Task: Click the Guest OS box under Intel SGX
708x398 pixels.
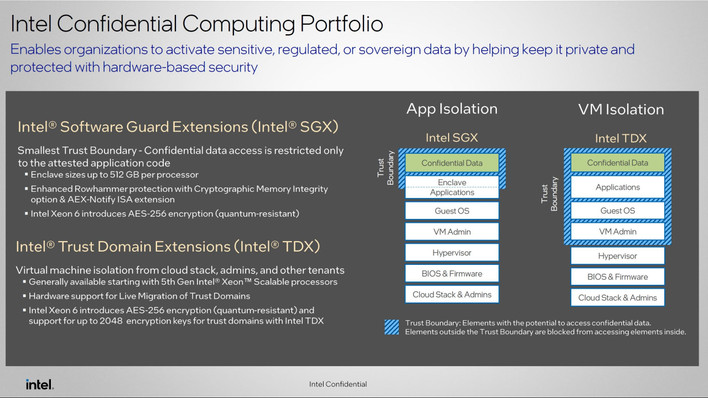Action: click(452, 211)
